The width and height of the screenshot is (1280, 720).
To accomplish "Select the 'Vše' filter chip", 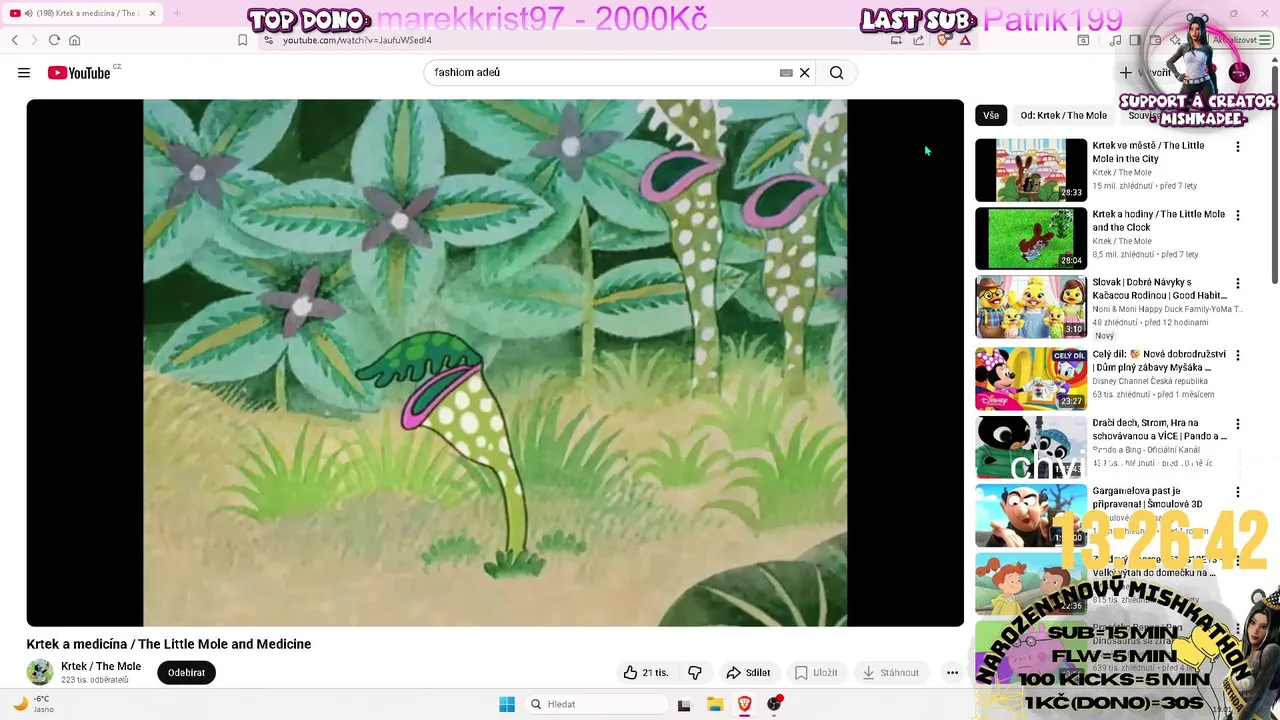I will click(991, 115).
